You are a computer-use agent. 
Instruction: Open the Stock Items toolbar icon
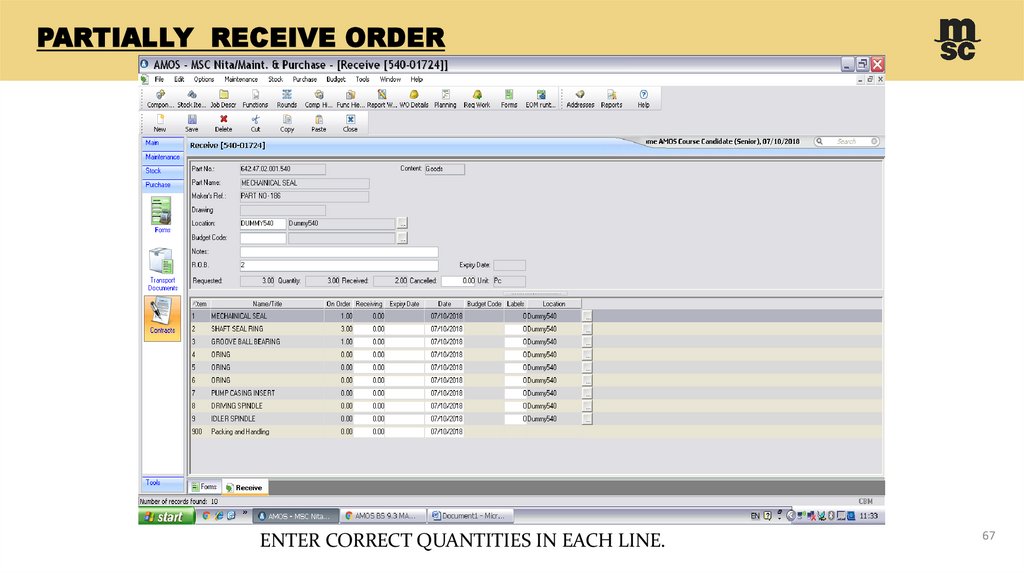click(191, 99)
